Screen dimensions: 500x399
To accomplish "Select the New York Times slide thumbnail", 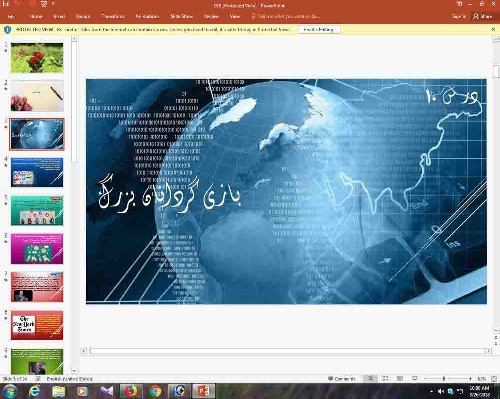I will tap(37, 325).
